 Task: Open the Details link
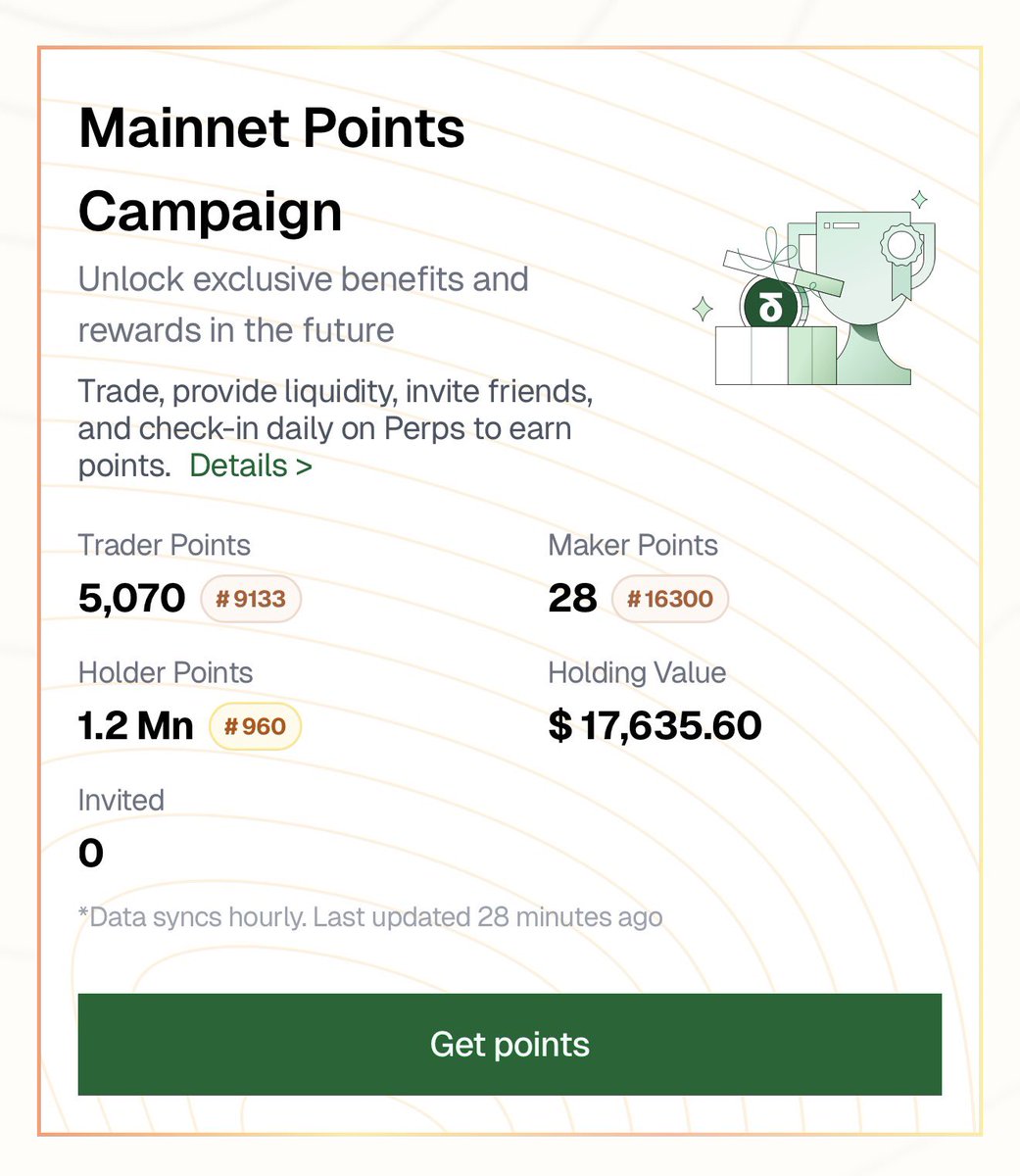251,465
